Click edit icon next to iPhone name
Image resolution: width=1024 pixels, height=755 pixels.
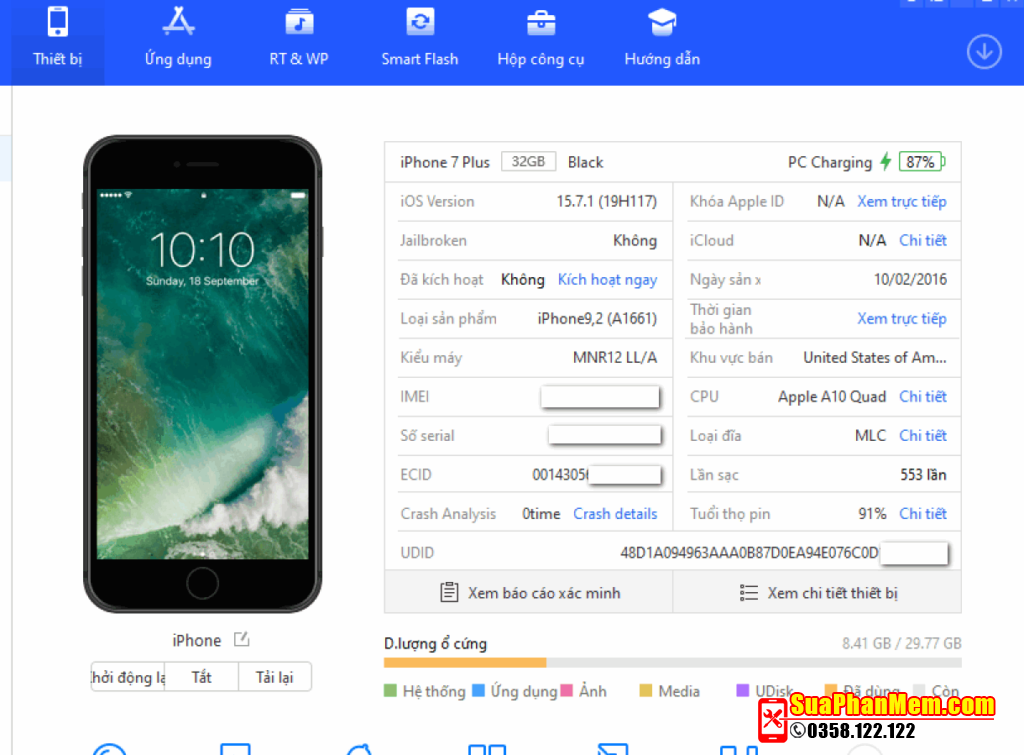click(241, 640)
